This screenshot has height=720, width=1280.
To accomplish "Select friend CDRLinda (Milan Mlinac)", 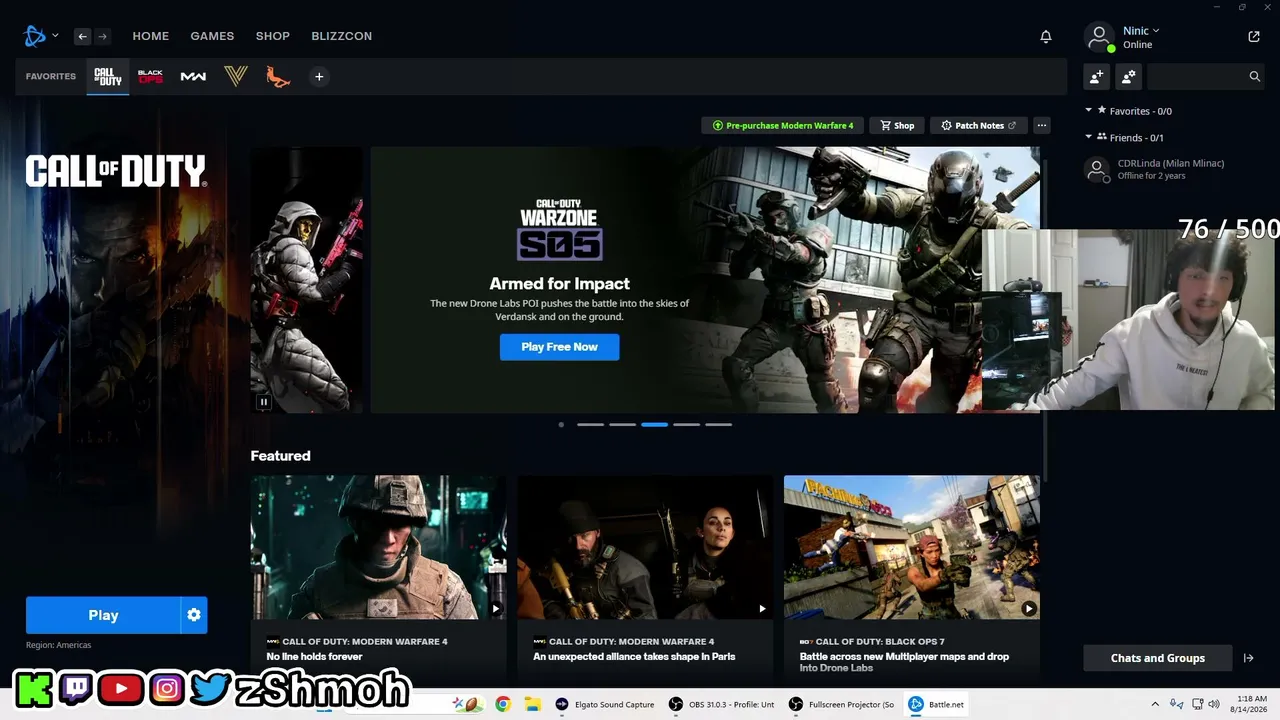I will point(1172,169).
